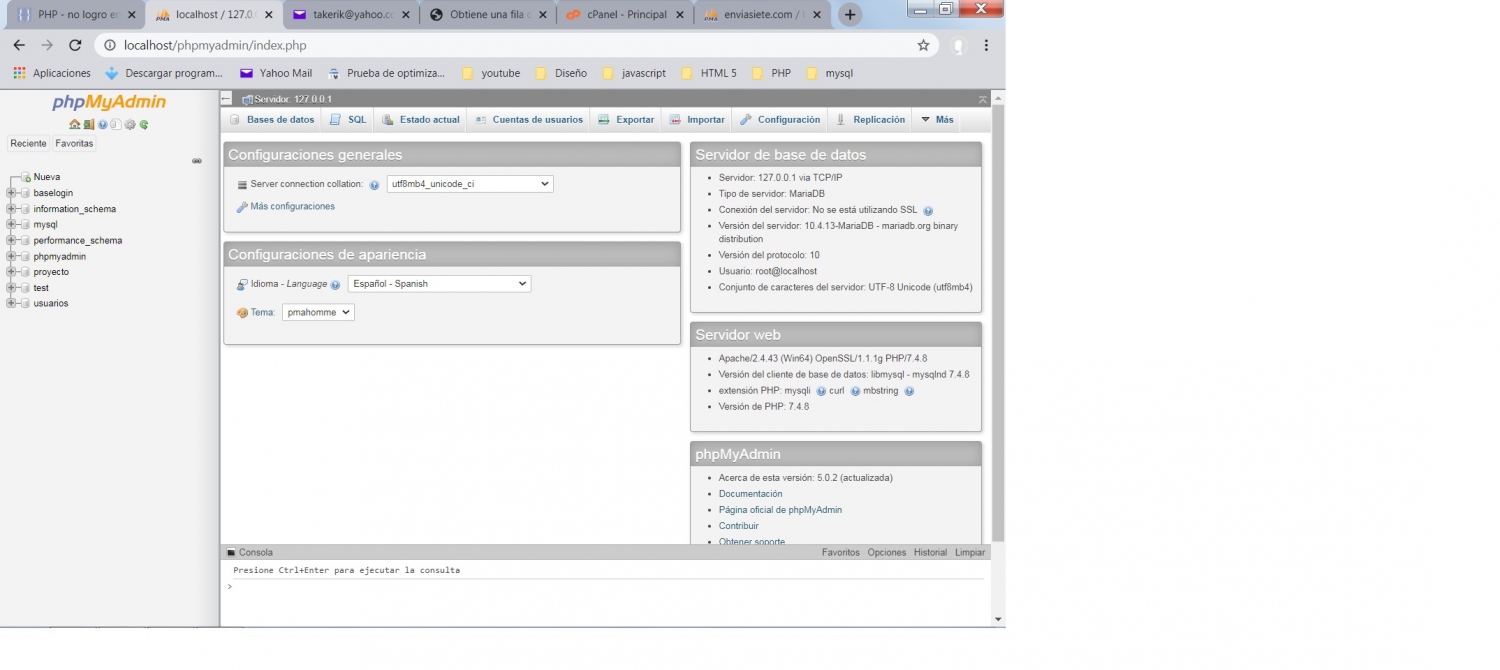Open phpMyAdmin documentation question-mark icon in sidebar
1500x670 pixels.
[x=102, y=125]
